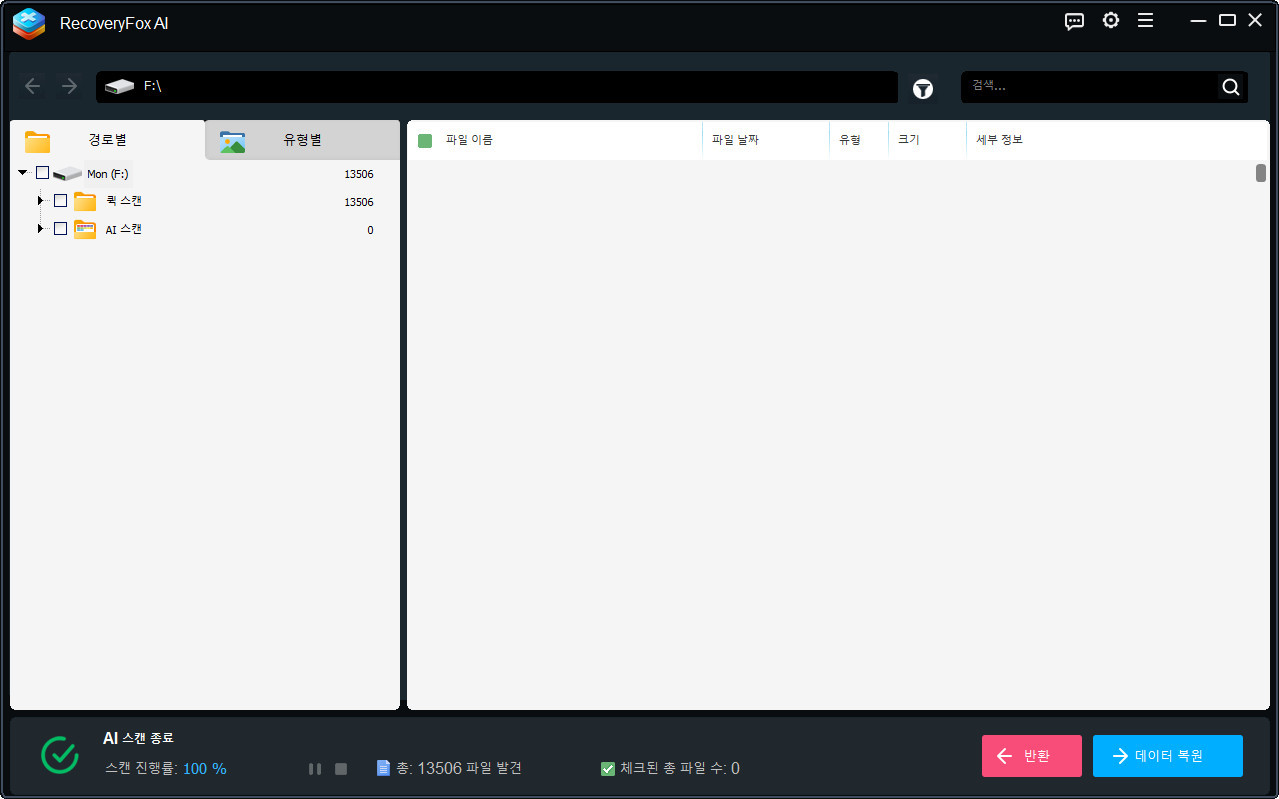Select the 경로별 tab

click(106, 140)
